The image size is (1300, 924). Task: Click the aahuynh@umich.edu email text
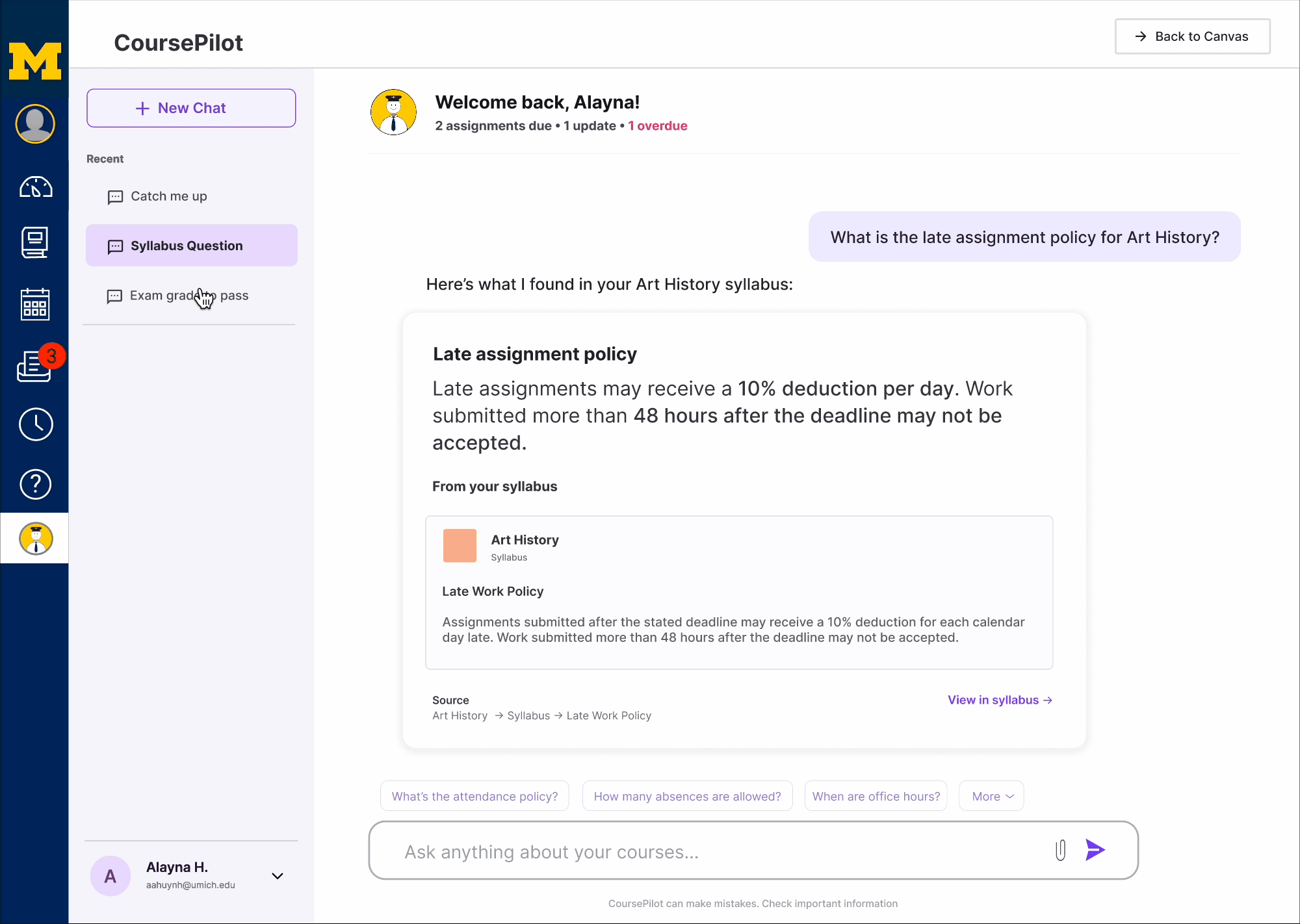pyautogui.click(x=190, y=885)
